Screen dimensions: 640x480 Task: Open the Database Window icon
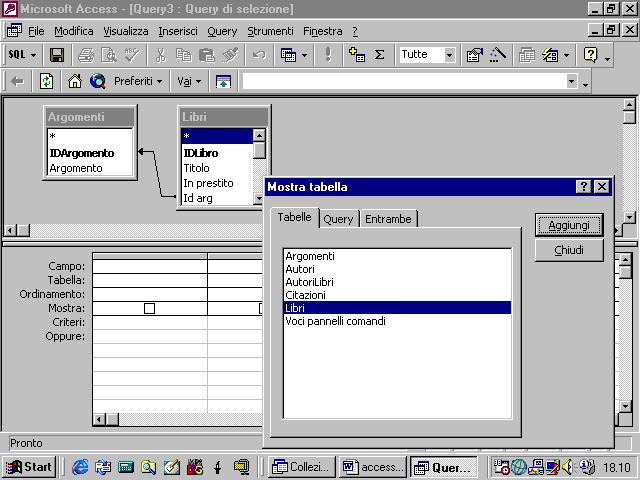(x=527, y=55)
